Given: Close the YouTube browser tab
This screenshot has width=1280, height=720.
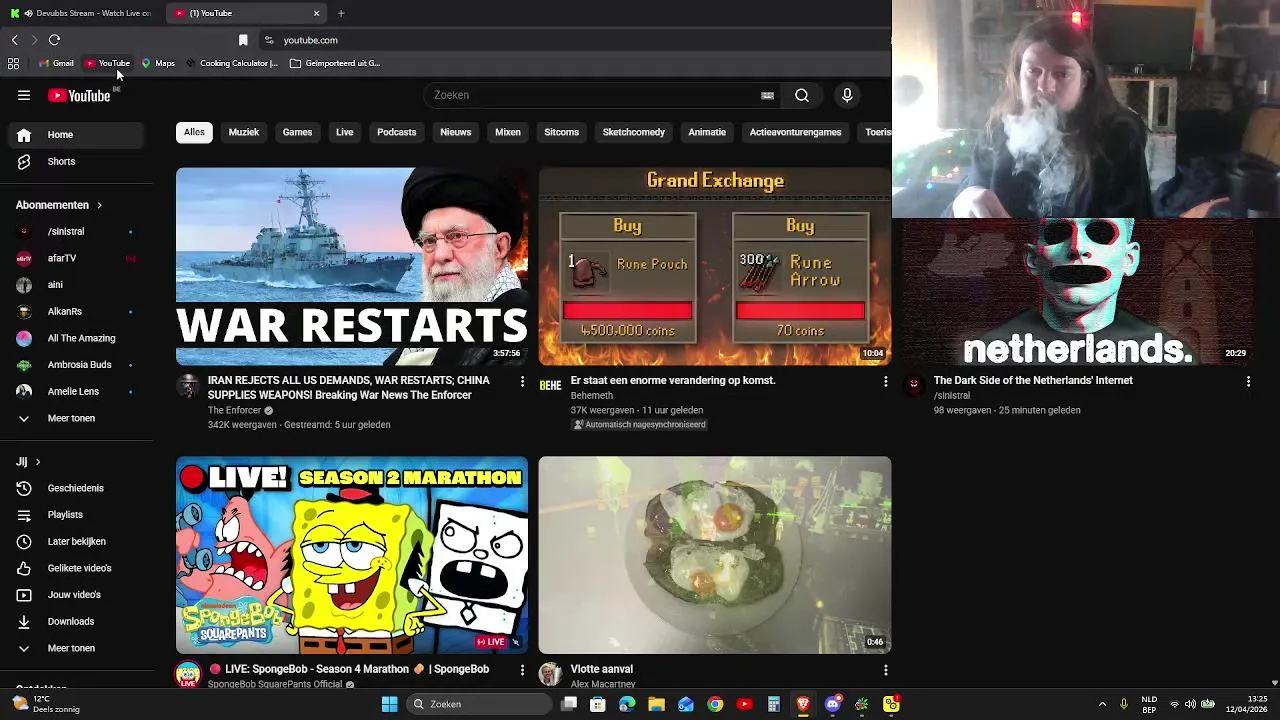Looking at the screenshot, I should coord(317,13).
